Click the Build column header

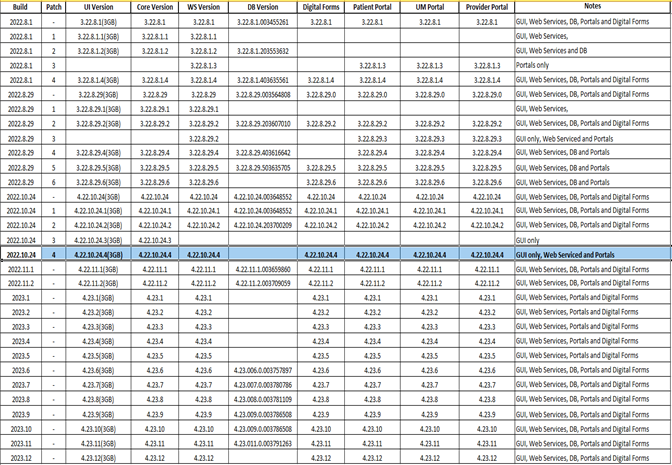20,6
